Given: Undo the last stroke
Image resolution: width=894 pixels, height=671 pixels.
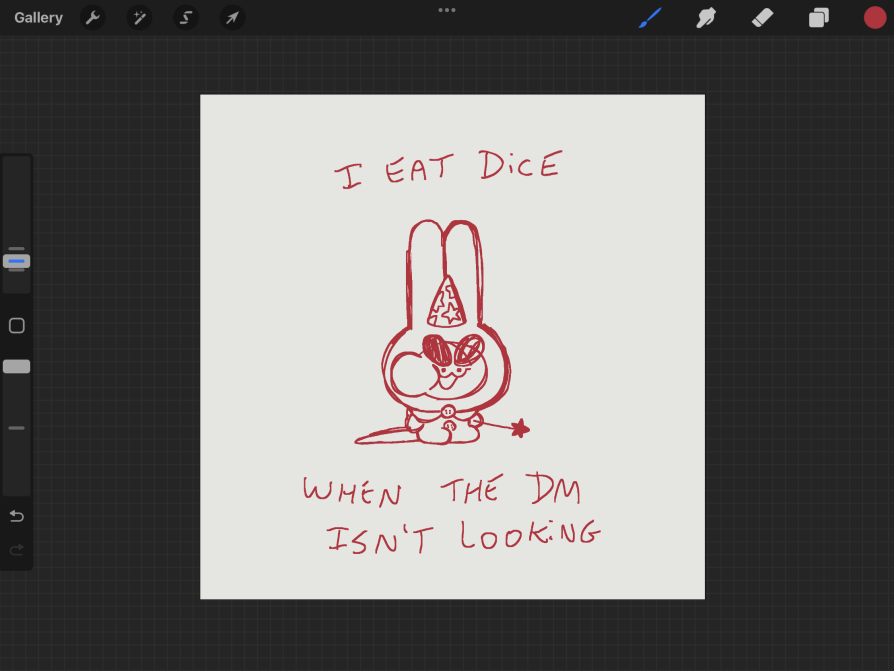Looking at the screenshot, I should click(16, 516).
